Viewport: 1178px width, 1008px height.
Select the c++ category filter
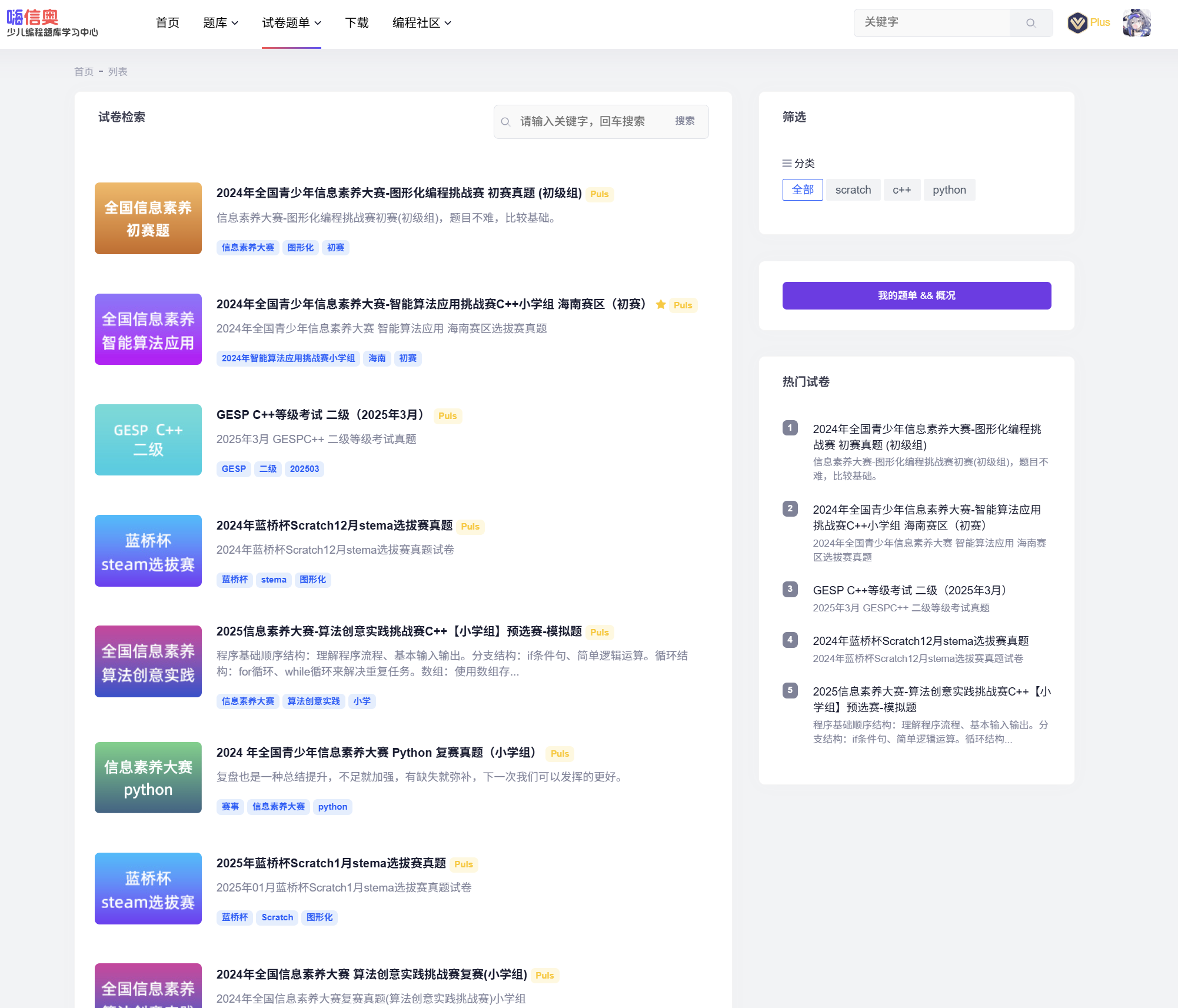point(901,190)
